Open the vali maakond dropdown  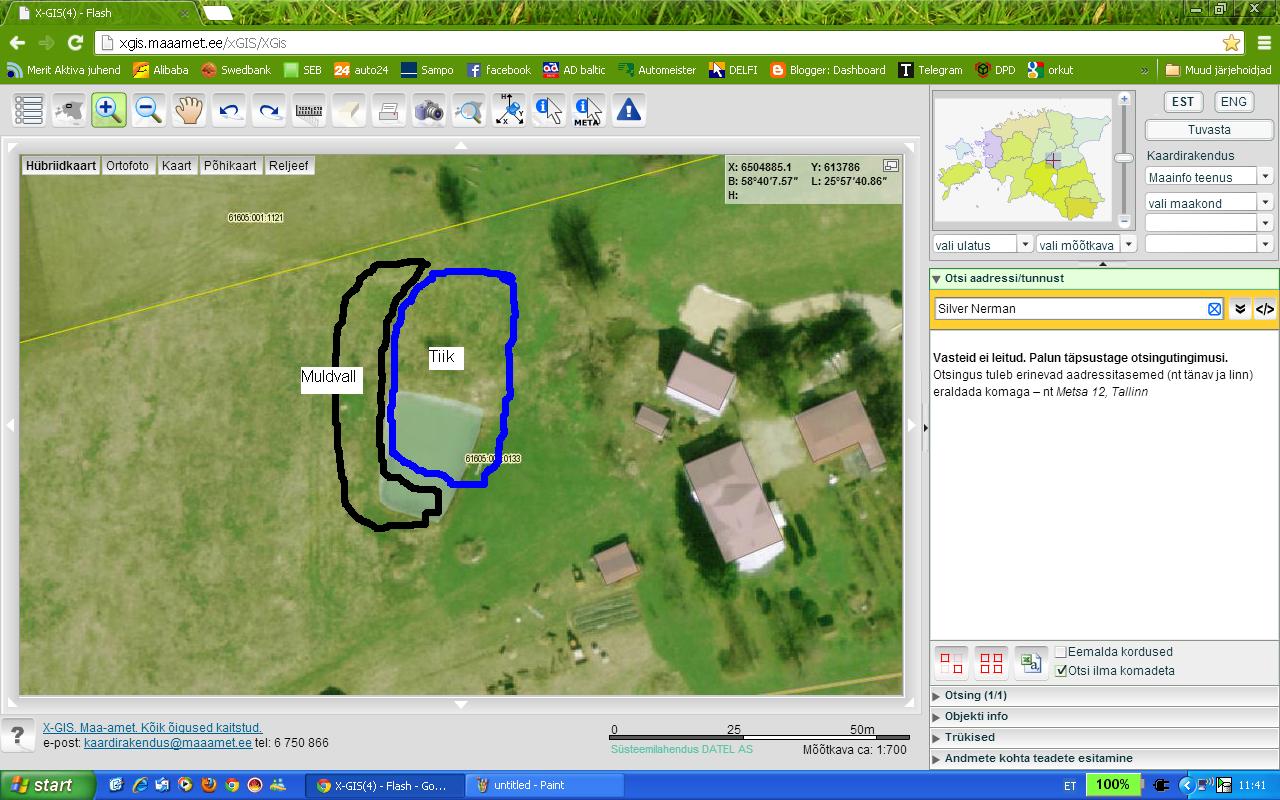pyautogui.click(x=1208, y=203)
